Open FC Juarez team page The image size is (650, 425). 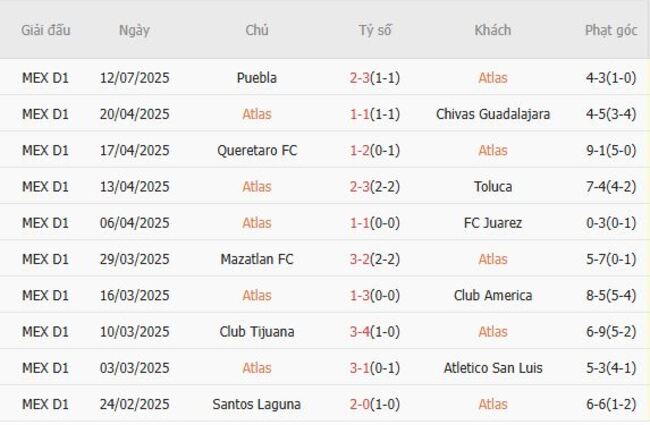coord(492,223)
